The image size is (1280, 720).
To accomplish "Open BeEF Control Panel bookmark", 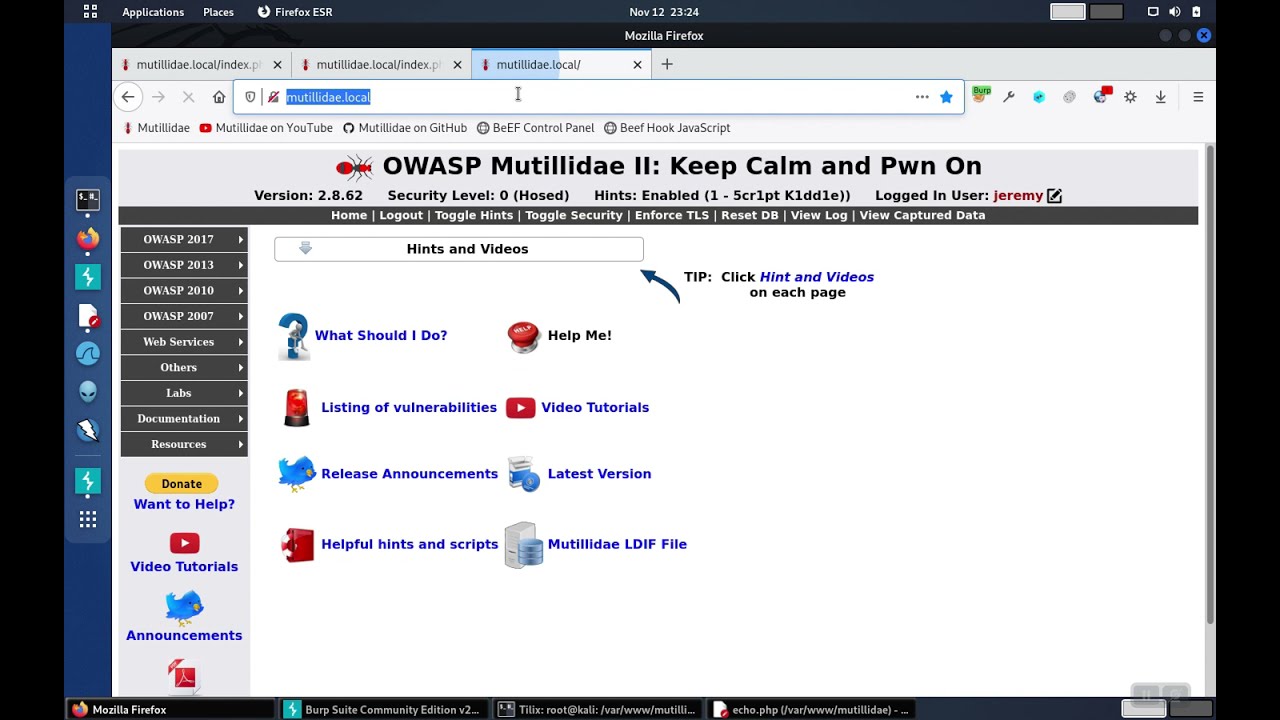I will (x=535, y=128).
